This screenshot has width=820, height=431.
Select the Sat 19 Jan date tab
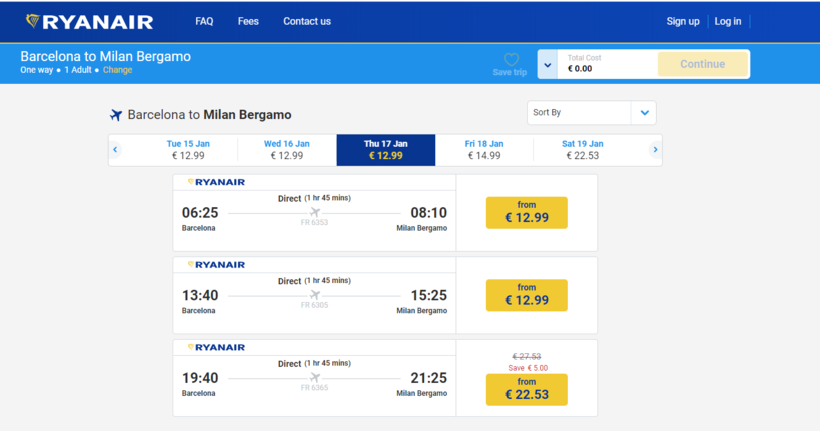coord(583,150)
